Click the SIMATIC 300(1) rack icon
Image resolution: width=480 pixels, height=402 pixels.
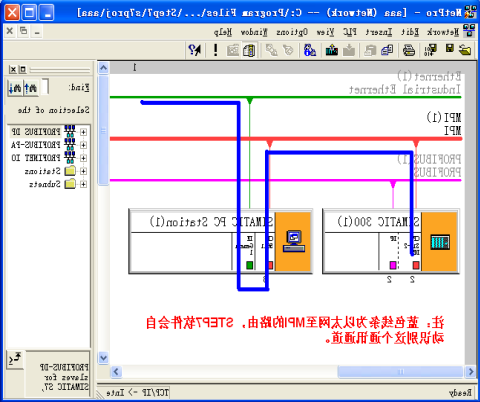tap(440, 242)
